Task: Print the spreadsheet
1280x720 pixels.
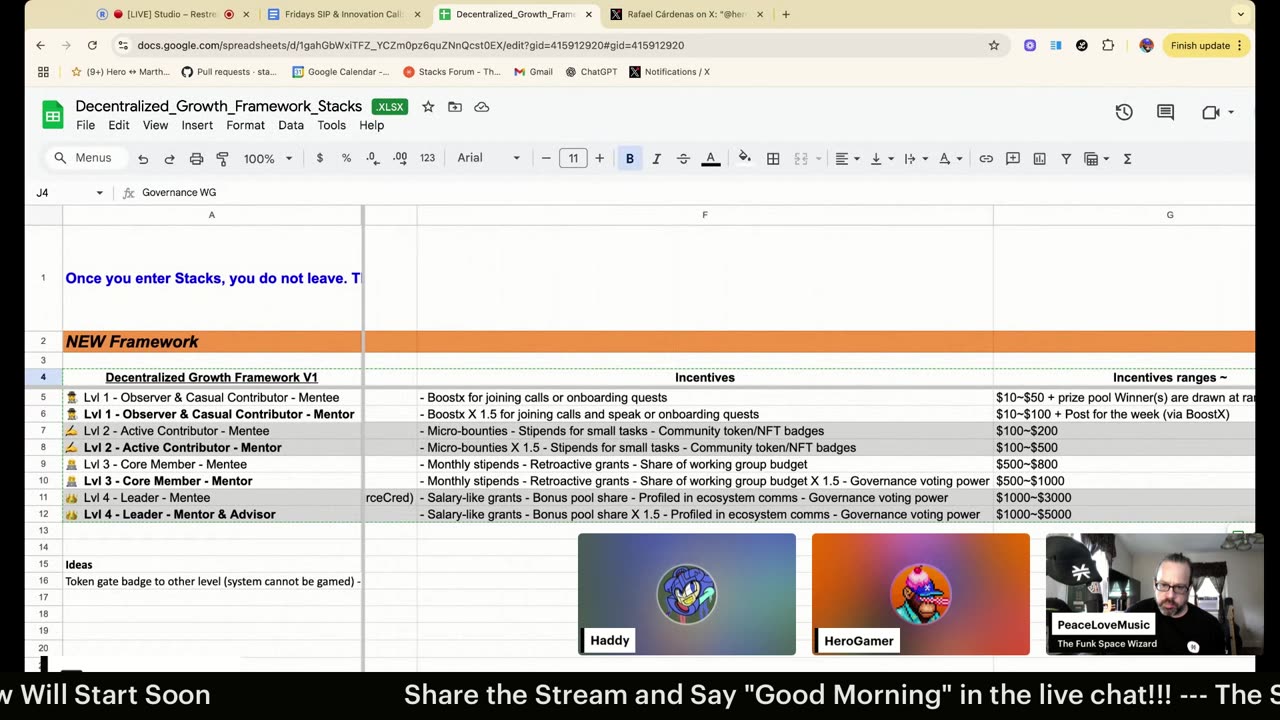Action: coord(196,159)
